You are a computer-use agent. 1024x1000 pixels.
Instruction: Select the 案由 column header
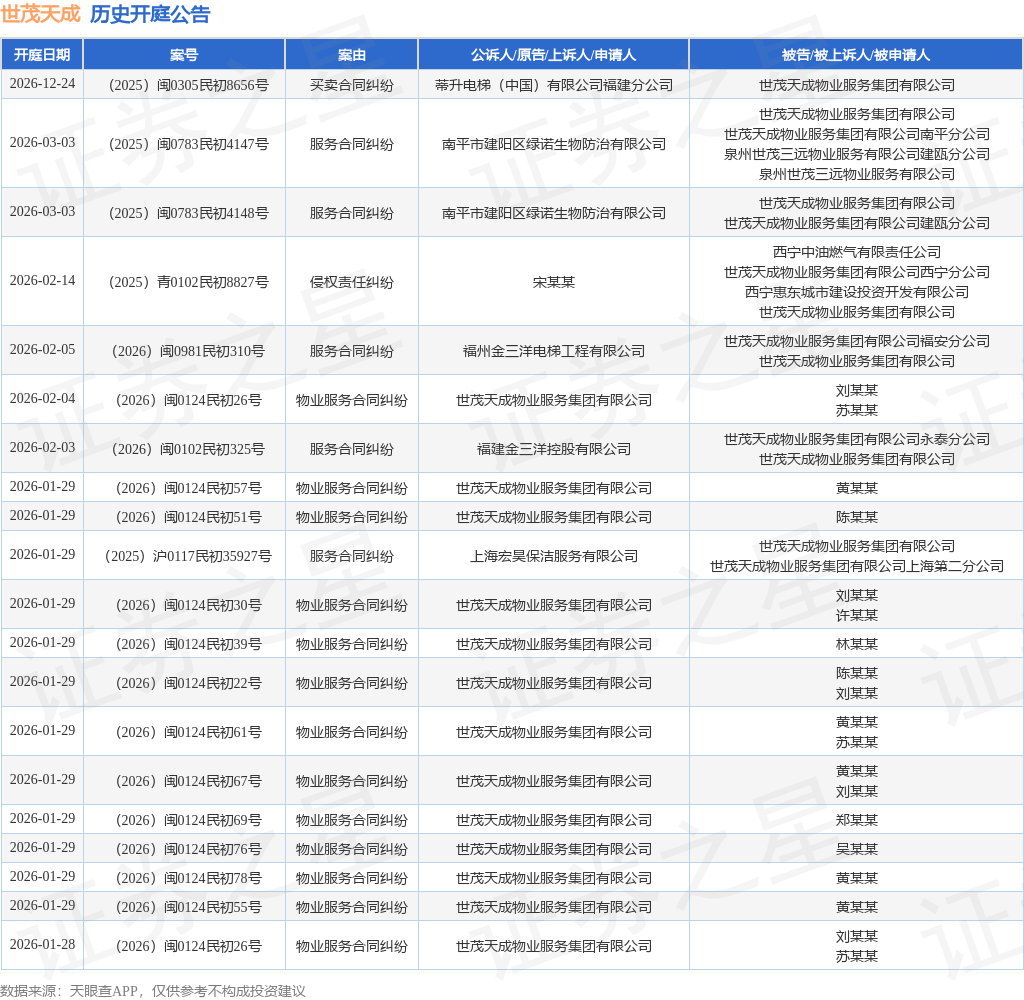(x=351, y=55)
